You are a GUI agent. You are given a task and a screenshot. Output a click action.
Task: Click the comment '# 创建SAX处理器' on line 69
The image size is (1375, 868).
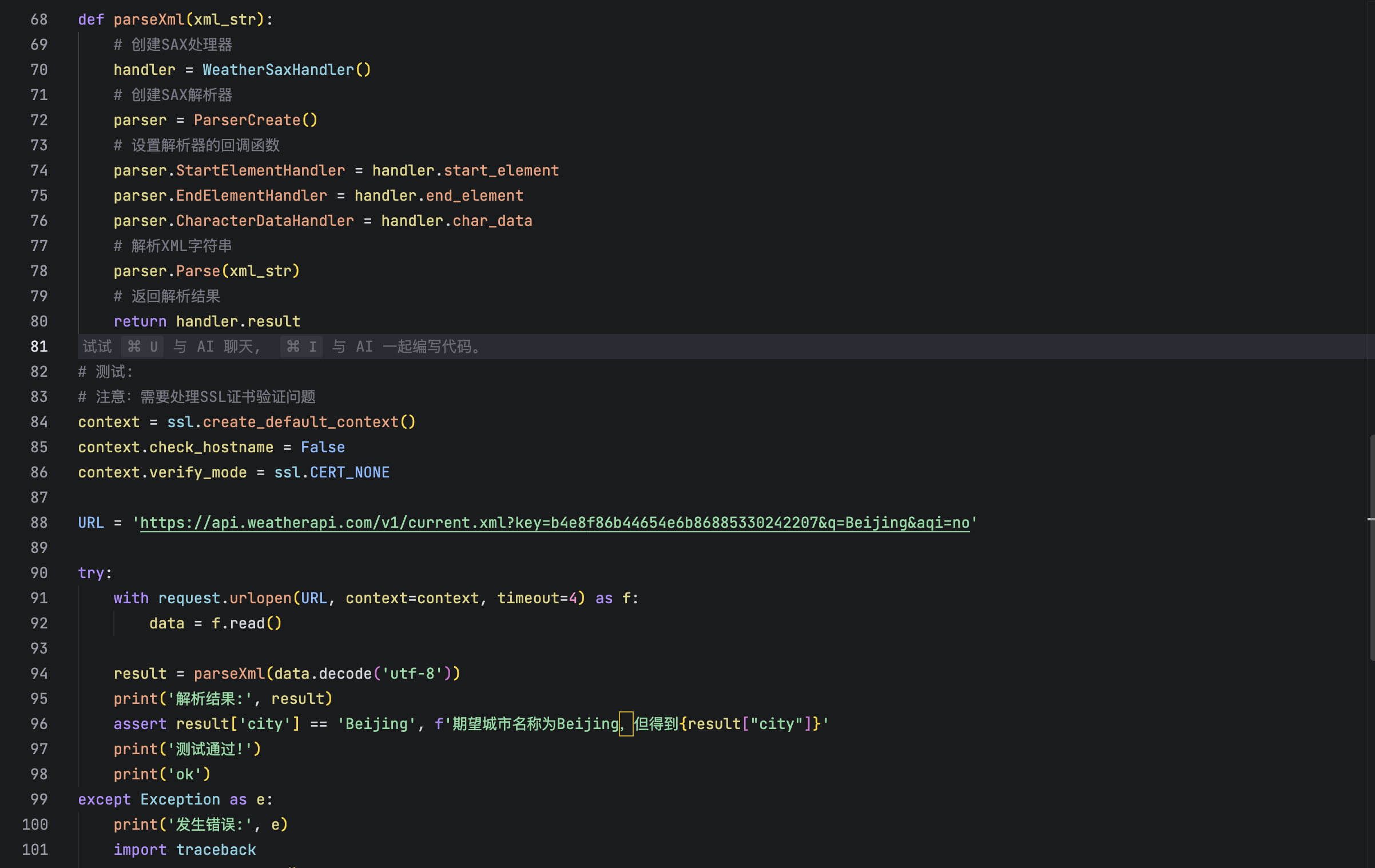(x=173, y=45)
